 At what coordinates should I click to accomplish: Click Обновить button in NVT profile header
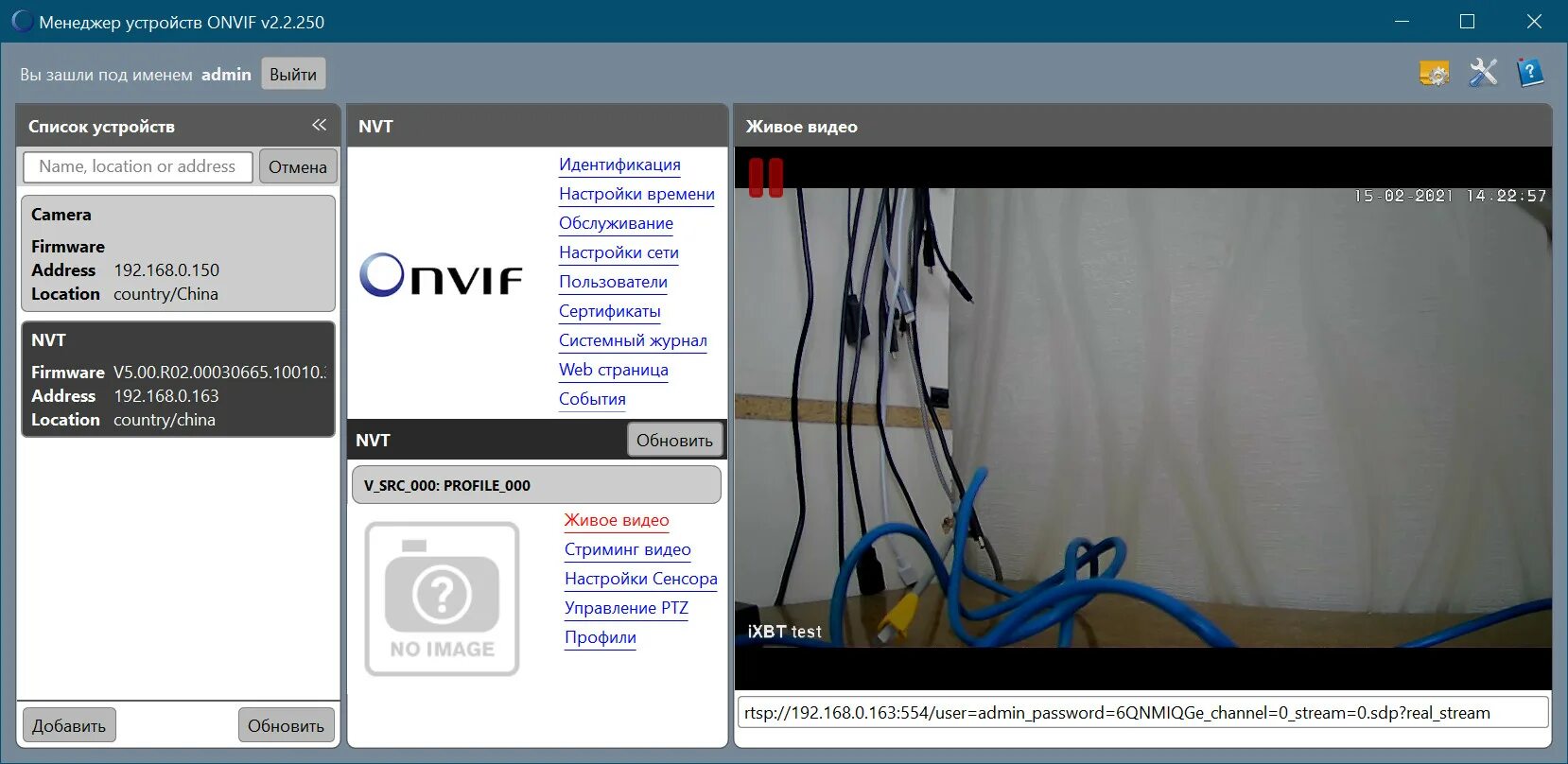pyautogui.click(x=674, y=440)
